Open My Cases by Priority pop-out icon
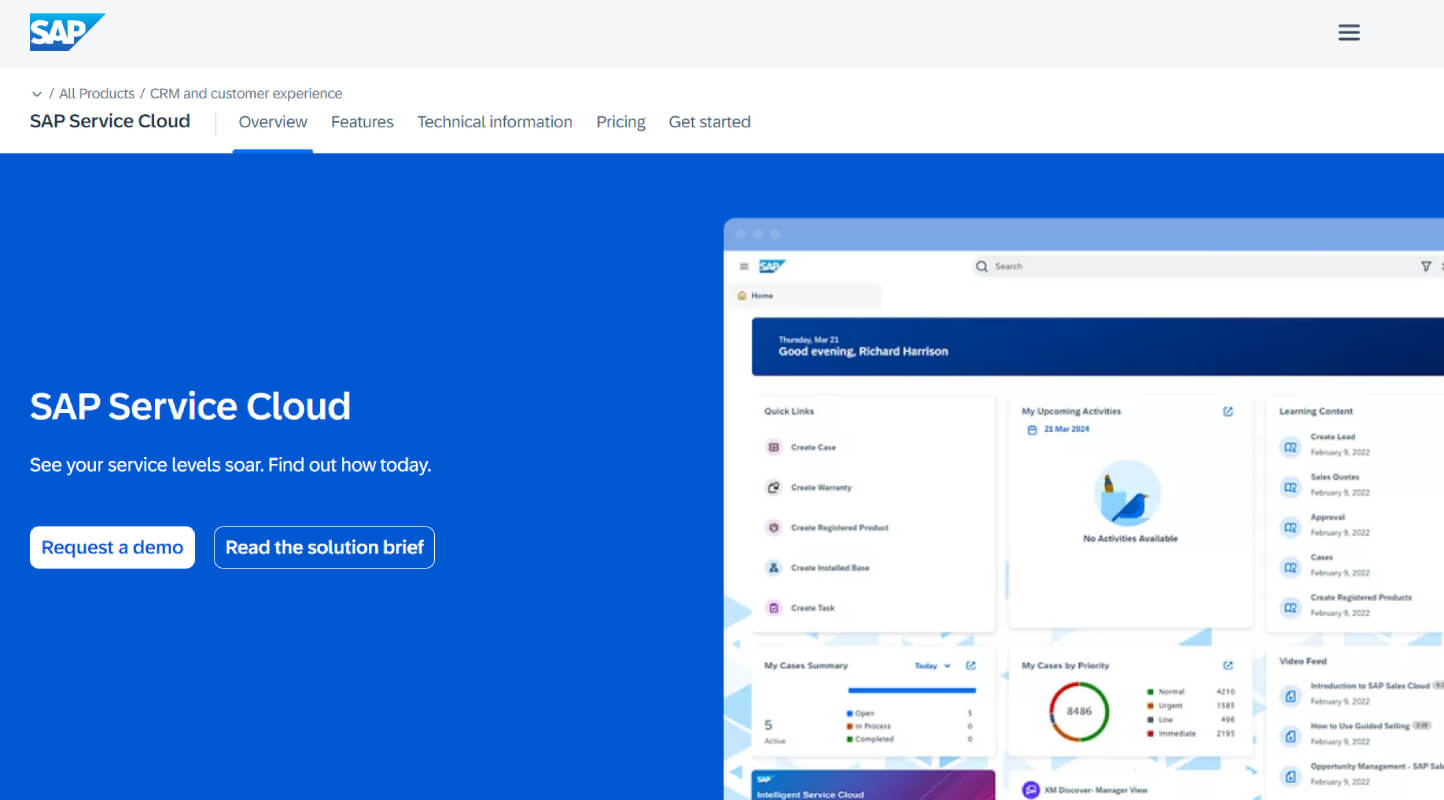Viewport: 1444px width, 800px height. click(1228, 665)
